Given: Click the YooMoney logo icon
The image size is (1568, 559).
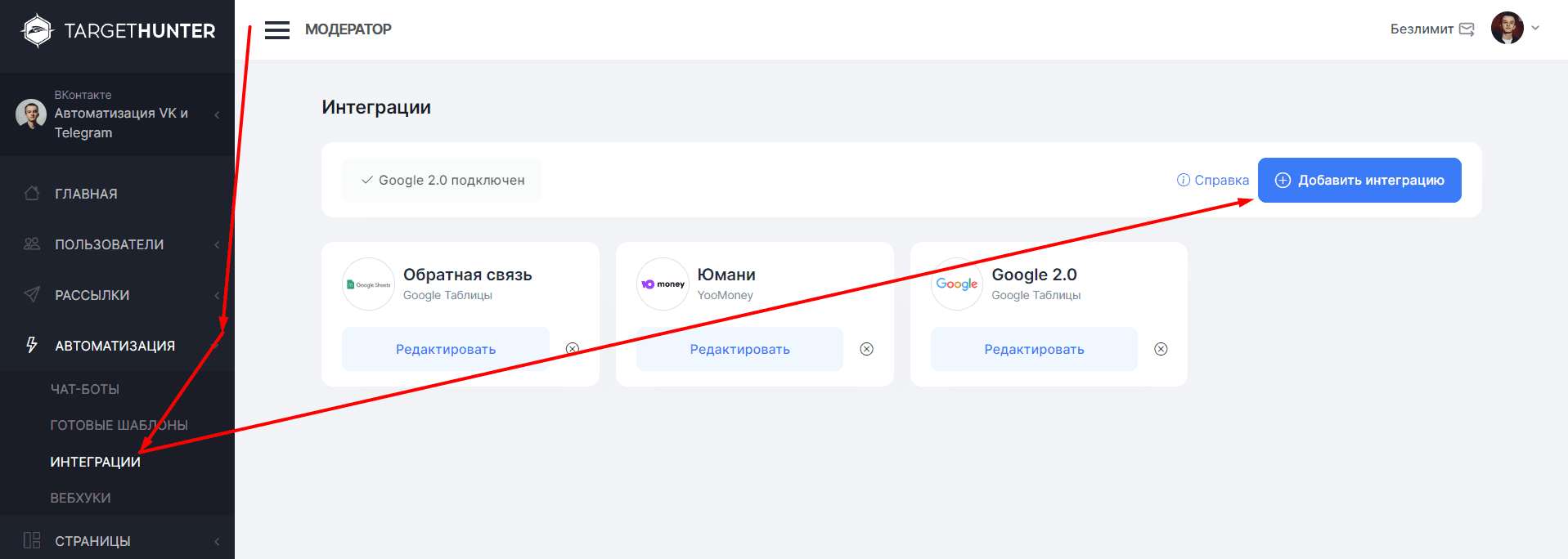Looking at the screenshot, I should pos(663,284).
